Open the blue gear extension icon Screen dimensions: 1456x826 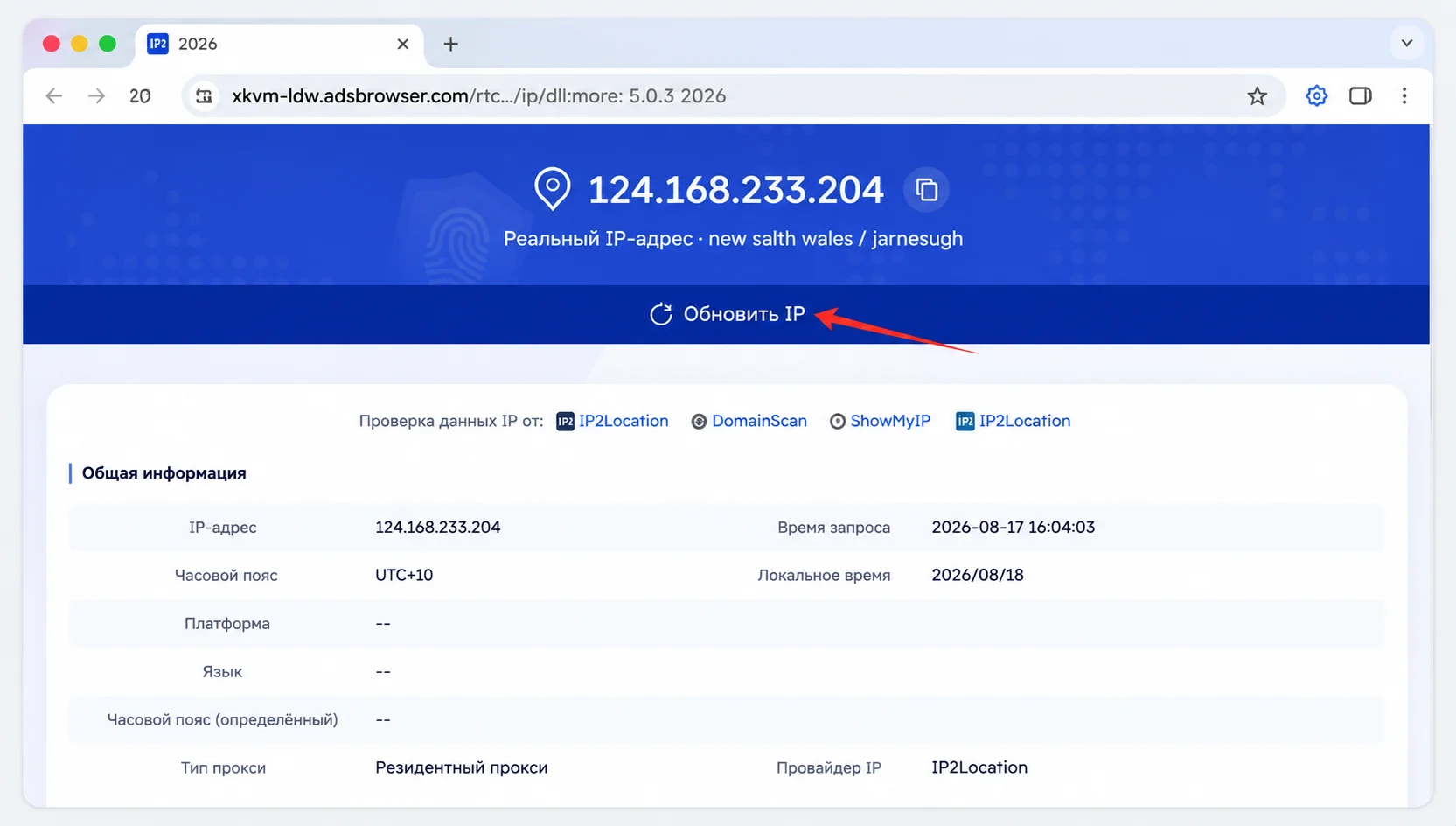[1316, 96]
